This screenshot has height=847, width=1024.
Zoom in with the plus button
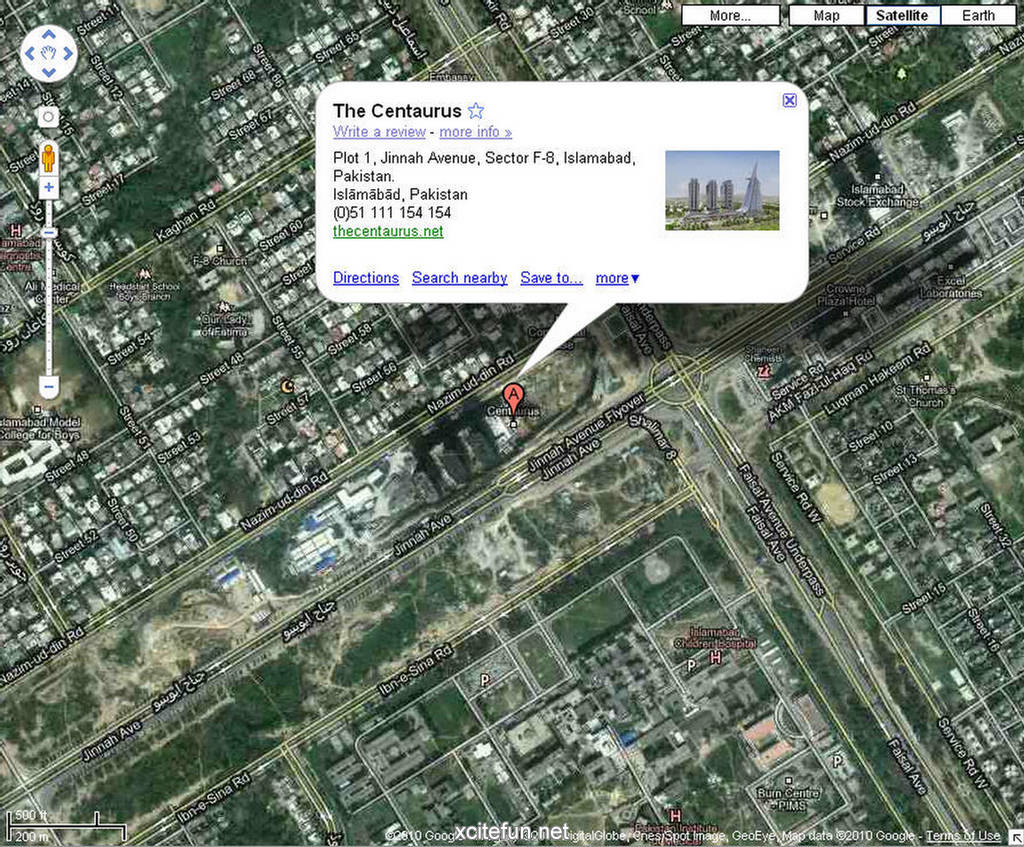tap(49, 188)
